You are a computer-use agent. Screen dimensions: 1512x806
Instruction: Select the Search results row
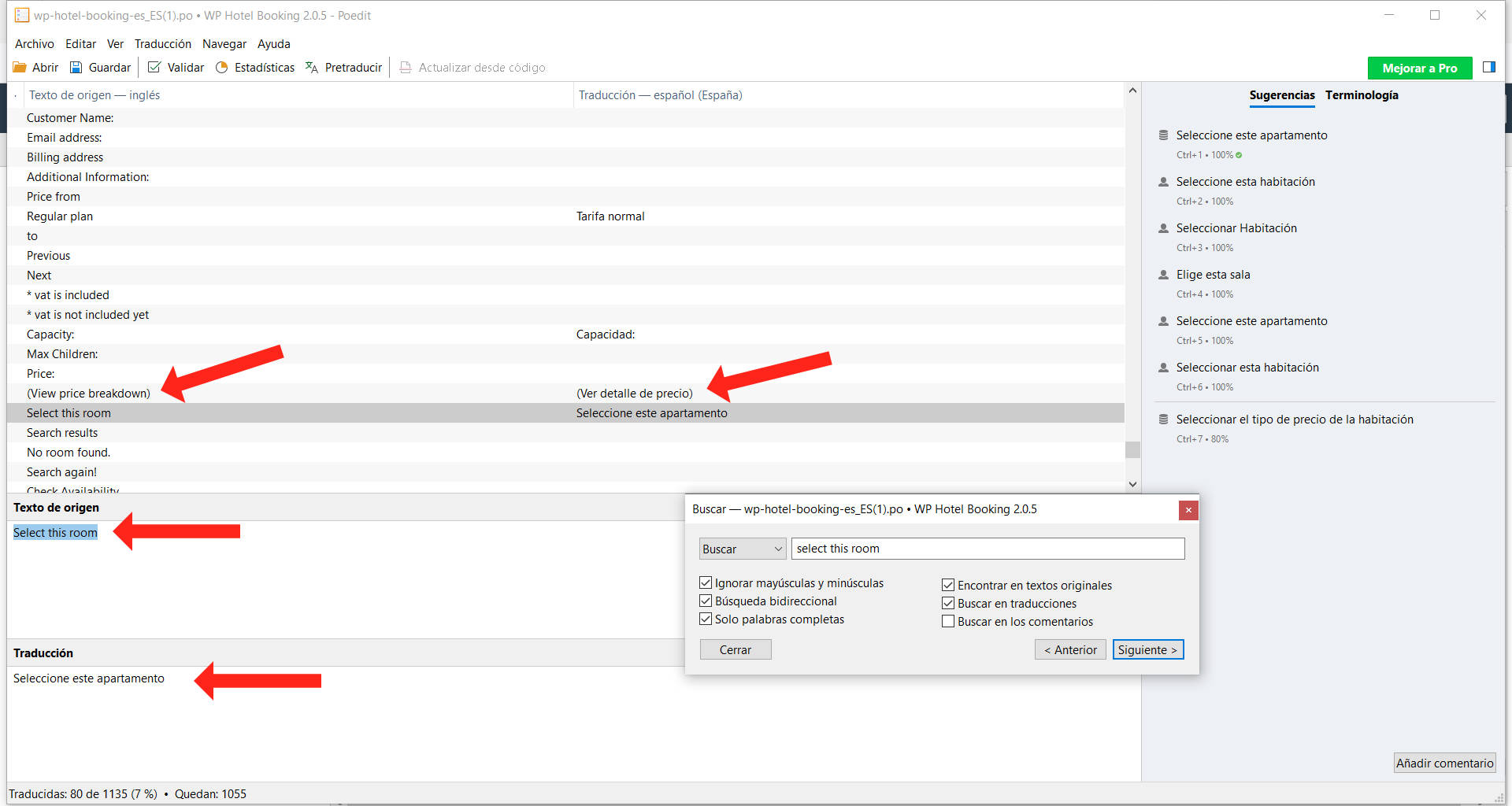pyautogui.click(x=565, y=433)
